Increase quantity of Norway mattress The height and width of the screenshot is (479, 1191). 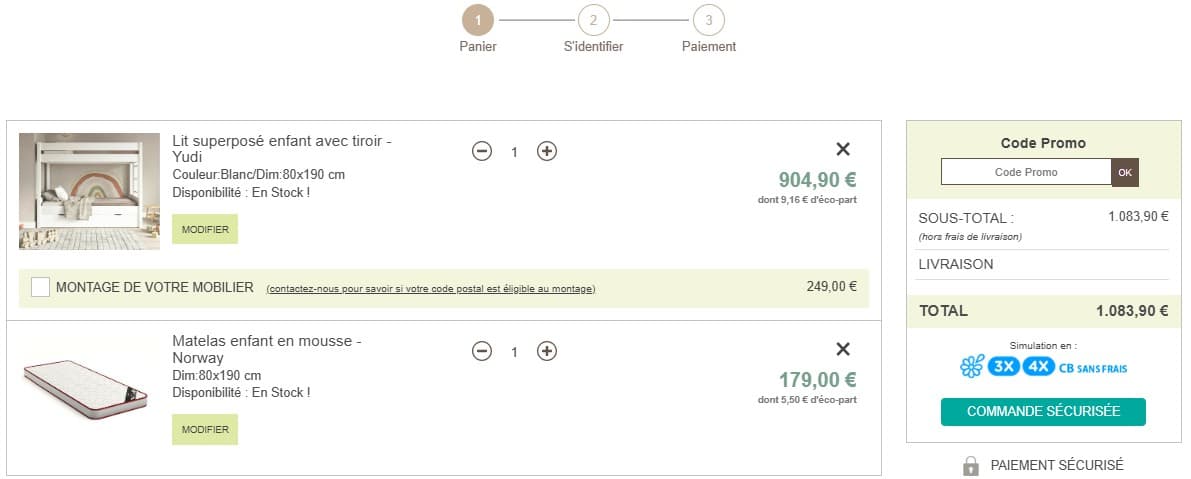(x=547, y=351)
